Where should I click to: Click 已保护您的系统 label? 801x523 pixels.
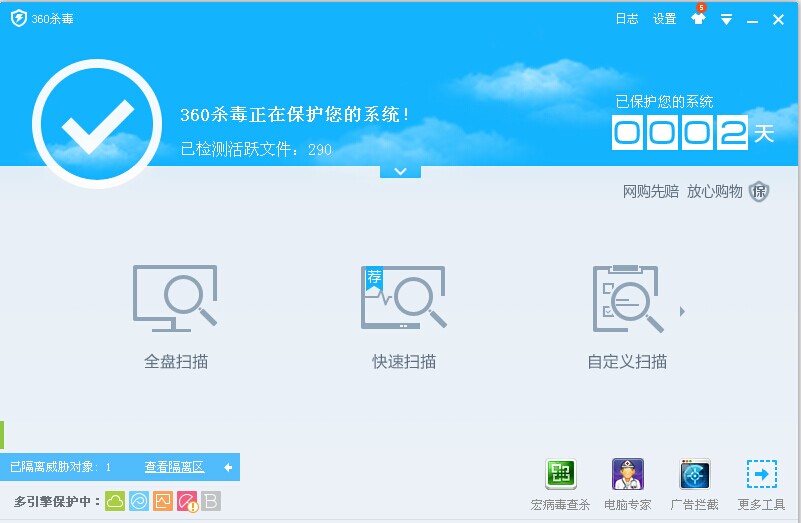[664, 102]
